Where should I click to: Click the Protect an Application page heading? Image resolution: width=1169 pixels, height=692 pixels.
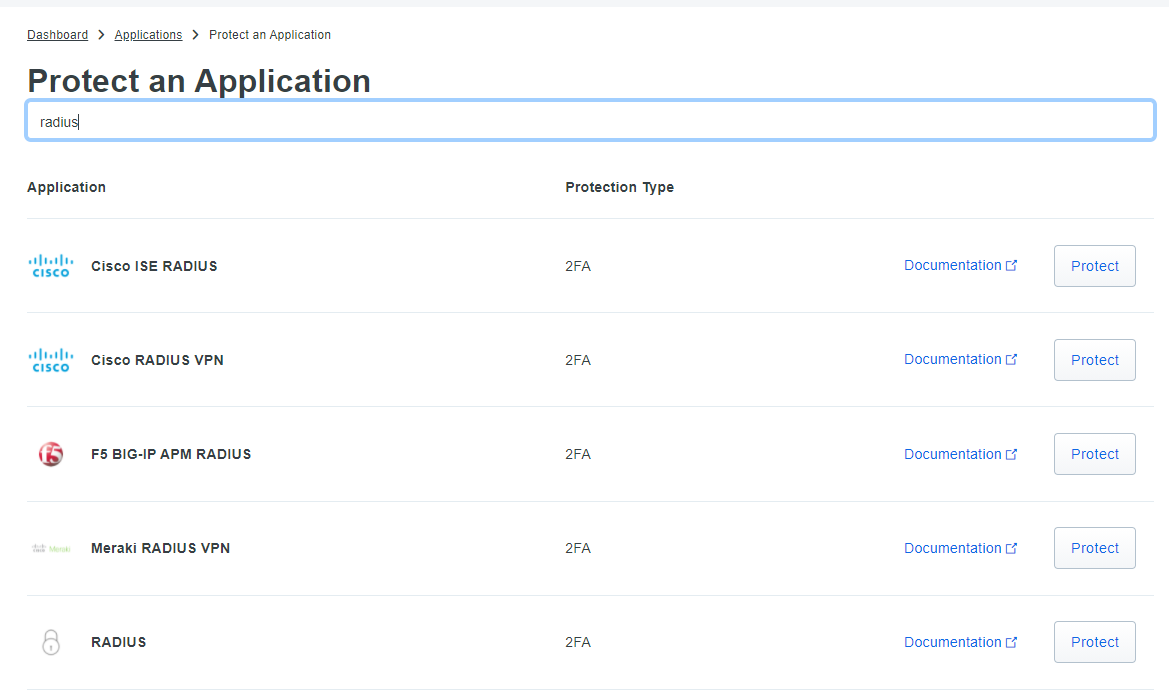(199, 81)
